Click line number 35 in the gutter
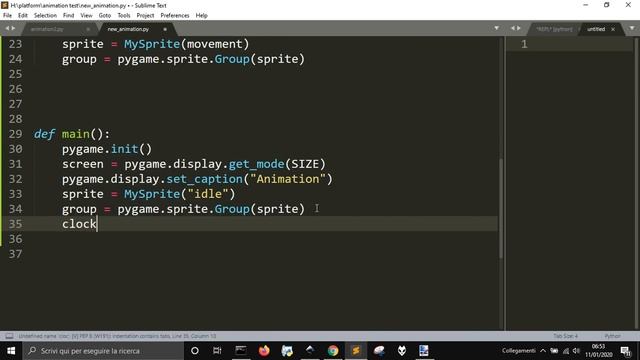The width and height of the screenshot is (640, 360). (16, 224)
